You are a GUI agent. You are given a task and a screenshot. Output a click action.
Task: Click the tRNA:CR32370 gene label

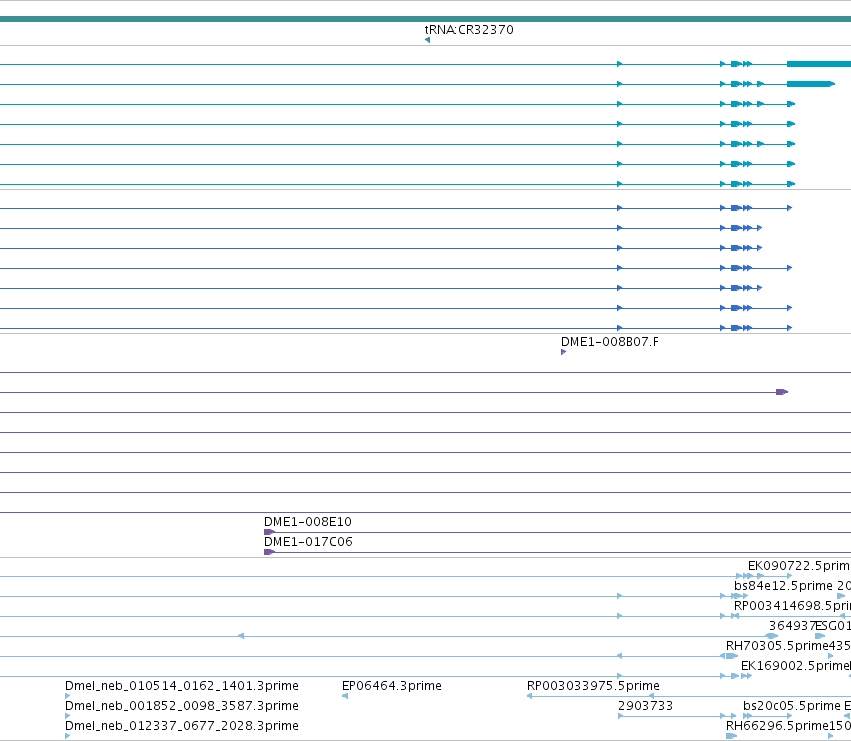click(x=469, y=29)
